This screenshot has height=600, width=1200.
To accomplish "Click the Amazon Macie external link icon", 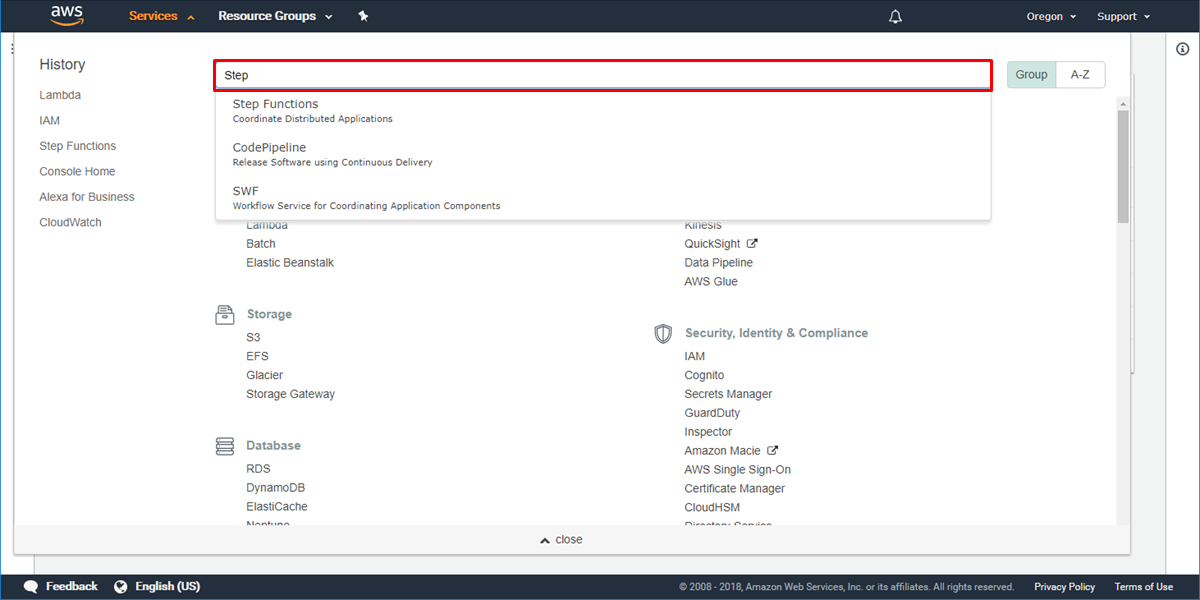I will click(x=772, y=451).
